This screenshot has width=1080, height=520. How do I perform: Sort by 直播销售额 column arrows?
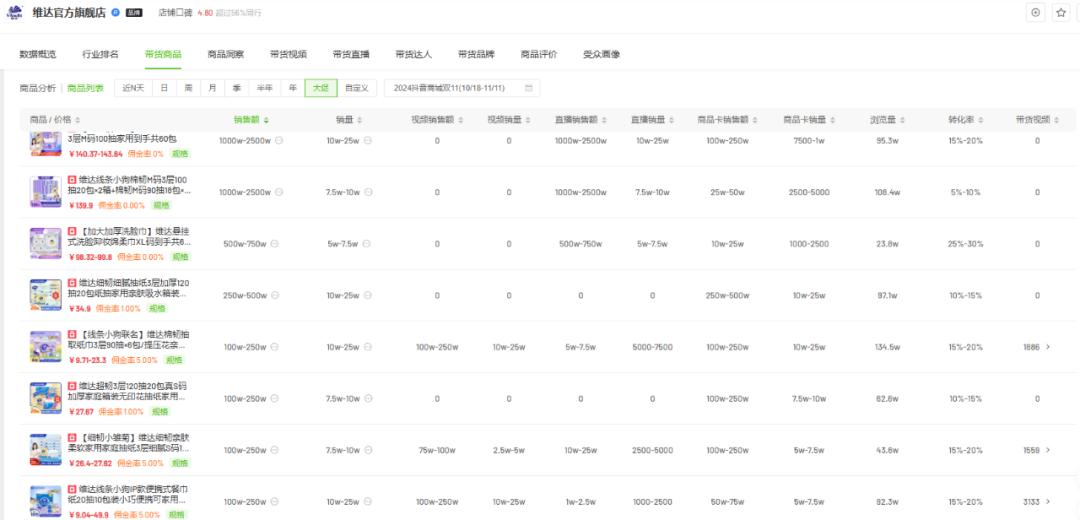[604, 120]
